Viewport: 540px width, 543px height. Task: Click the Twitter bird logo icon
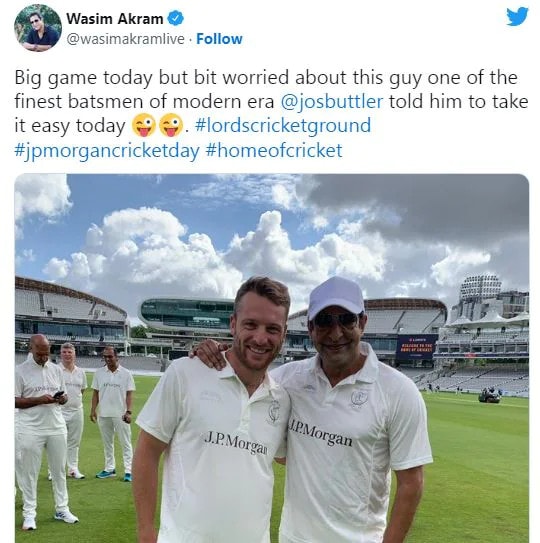[x=517, y=17]
